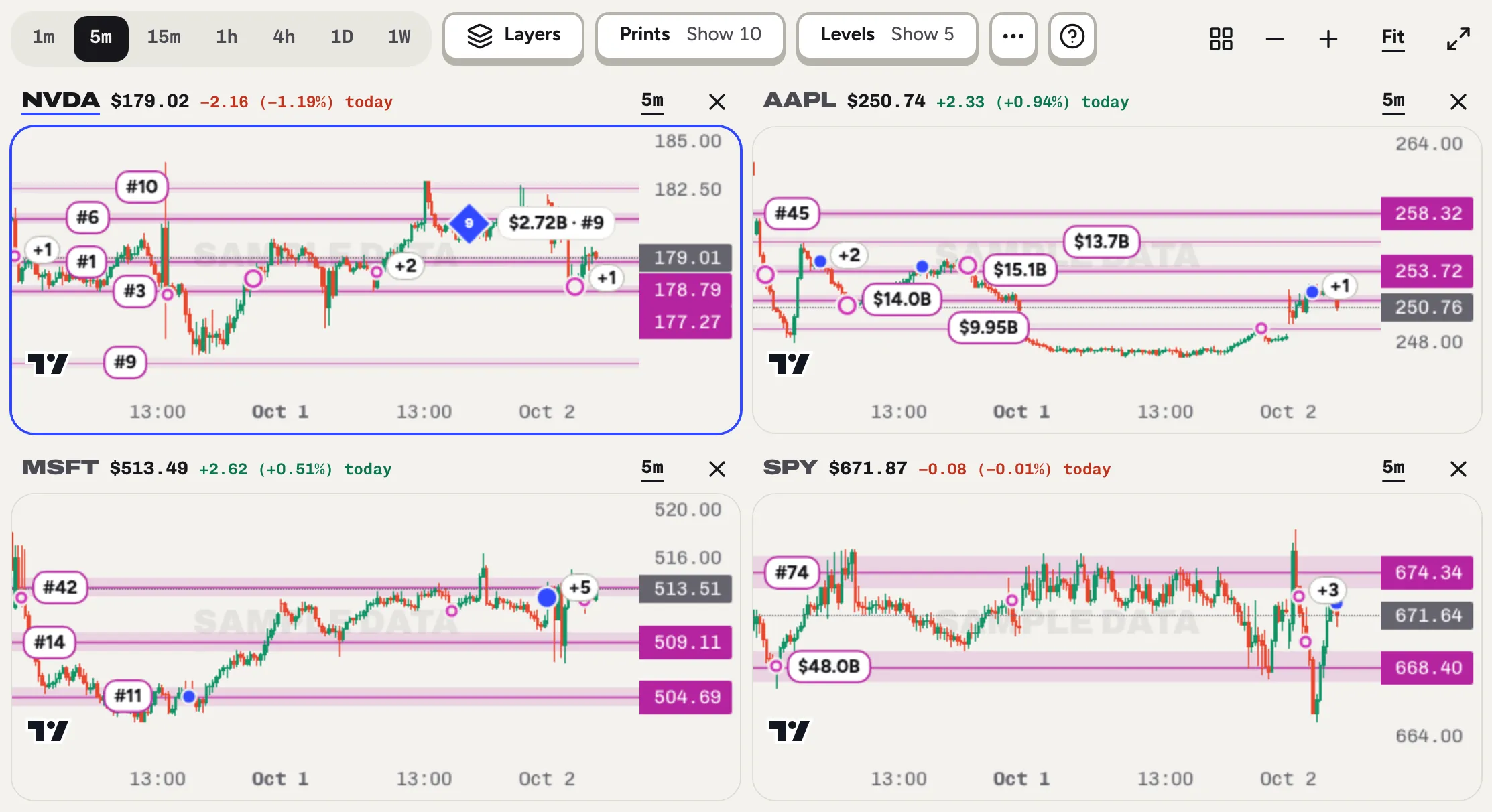Click the #45 level label on AAPL

pyautogui.click(x=792, y=214)
